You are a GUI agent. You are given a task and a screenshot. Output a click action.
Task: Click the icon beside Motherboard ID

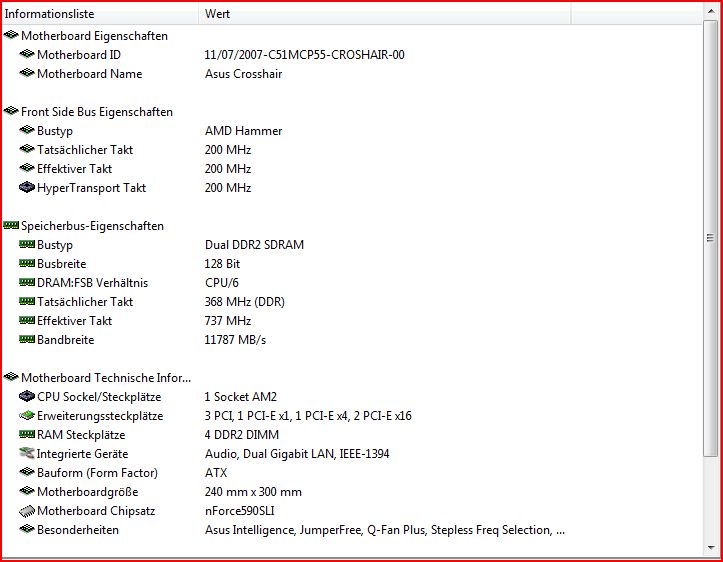[27, 54]
